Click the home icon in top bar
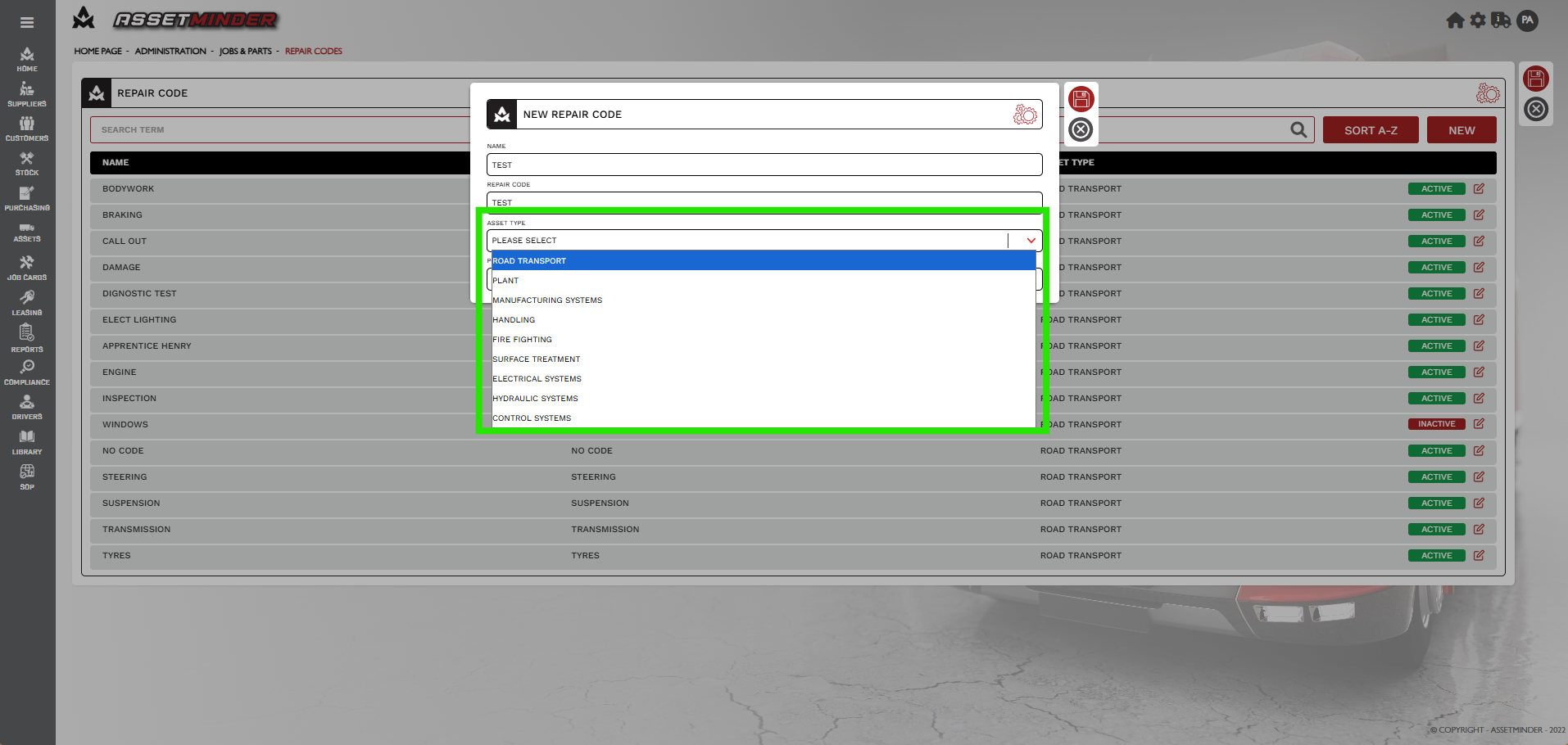Image resolution: width=1568 pixels, height=745 pixels. click(x=1455, y=20)
